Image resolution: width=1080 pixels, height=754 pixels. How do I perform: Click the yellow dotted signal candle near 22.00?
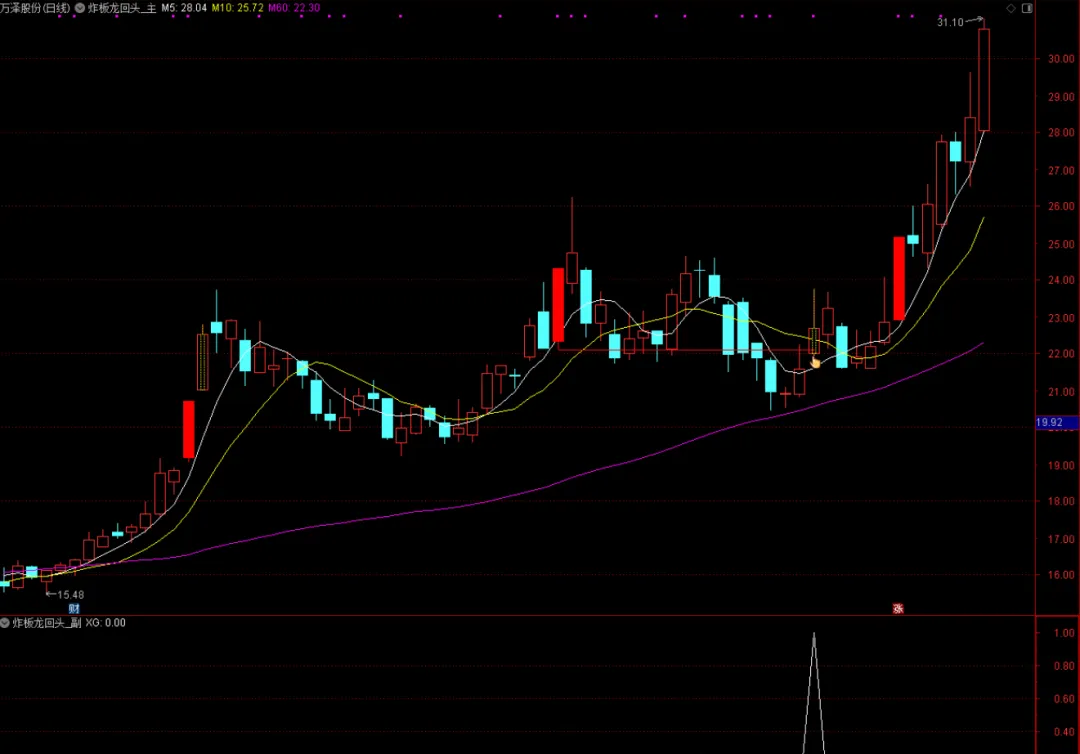coord(814,341)
